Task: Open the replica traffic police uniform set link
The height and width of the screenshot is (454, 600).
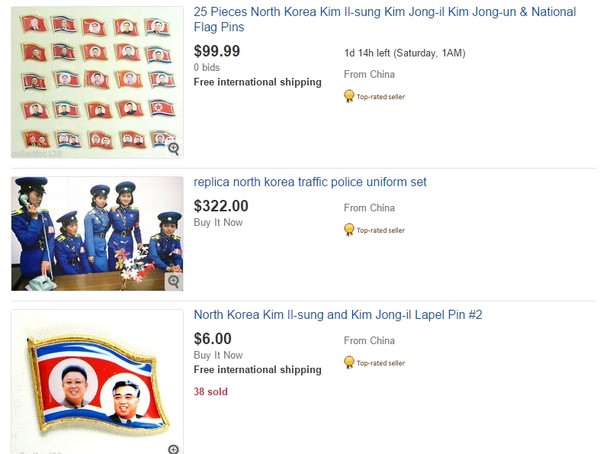Action: point(310,182)
